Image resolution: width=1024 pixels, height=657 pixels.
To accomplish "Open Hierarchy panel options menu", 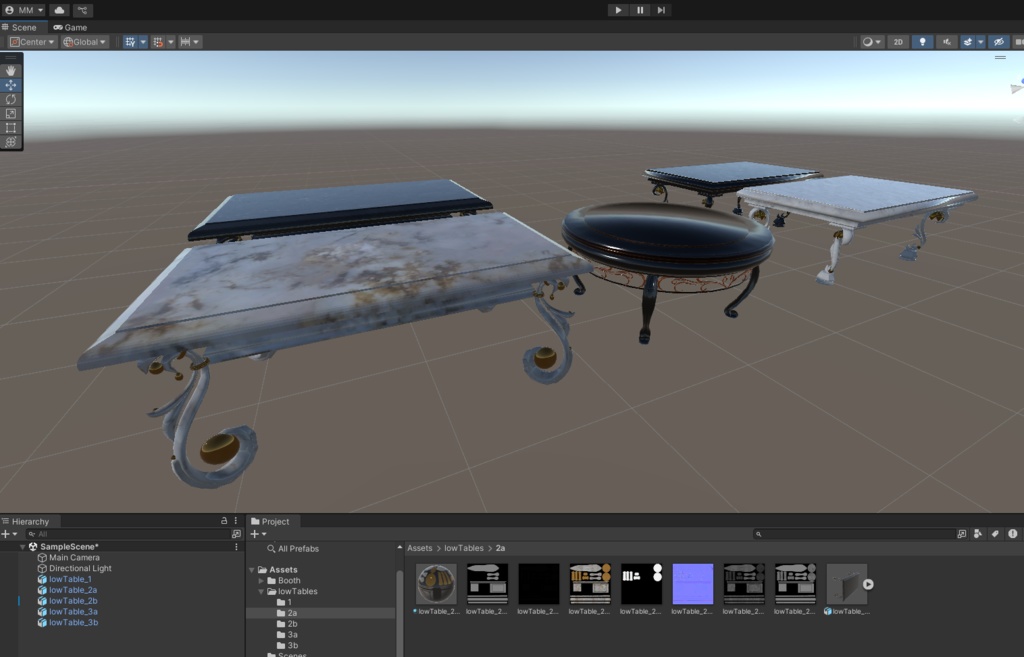I will coord(236,521).
